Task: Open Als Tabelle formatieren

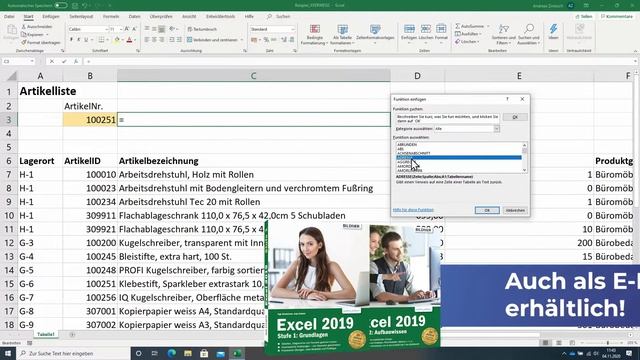Action: click(x=342, y=35)
